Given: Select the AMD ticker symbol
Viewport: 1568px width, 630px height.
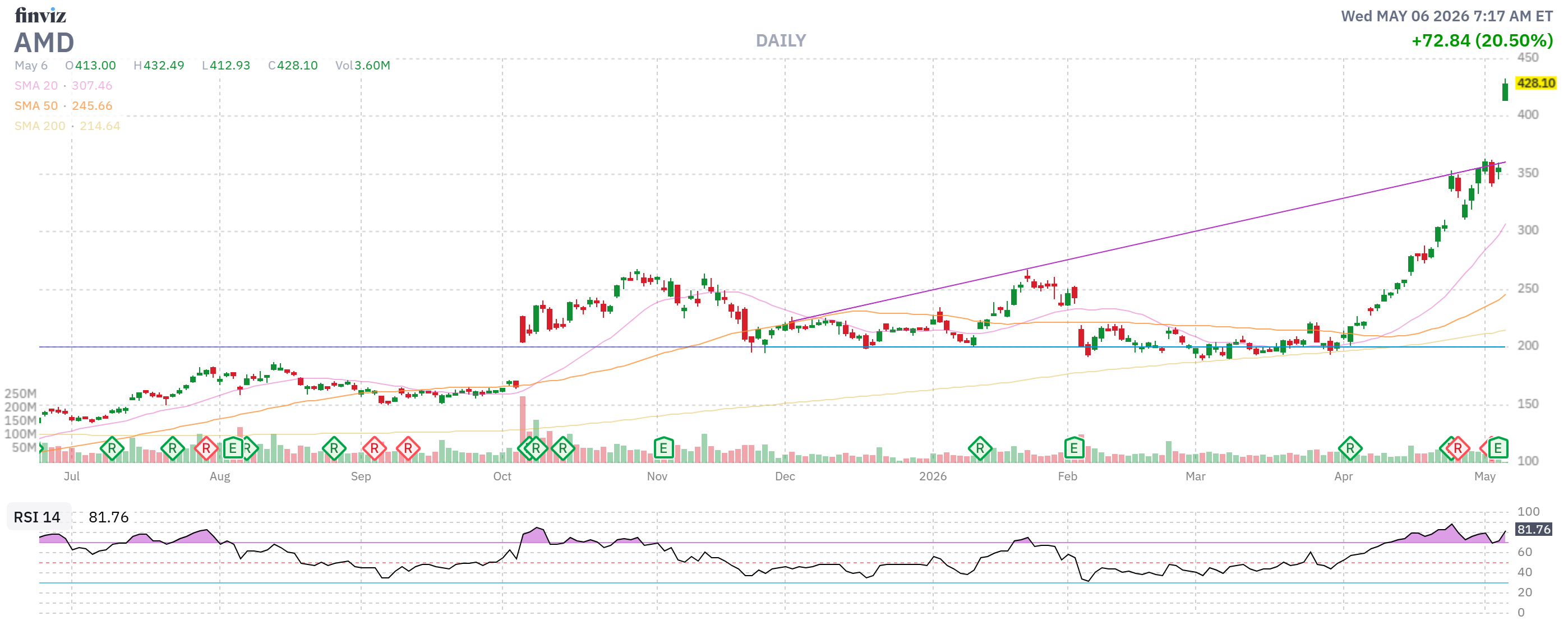Looking at the screenshot, I should 44,43.
